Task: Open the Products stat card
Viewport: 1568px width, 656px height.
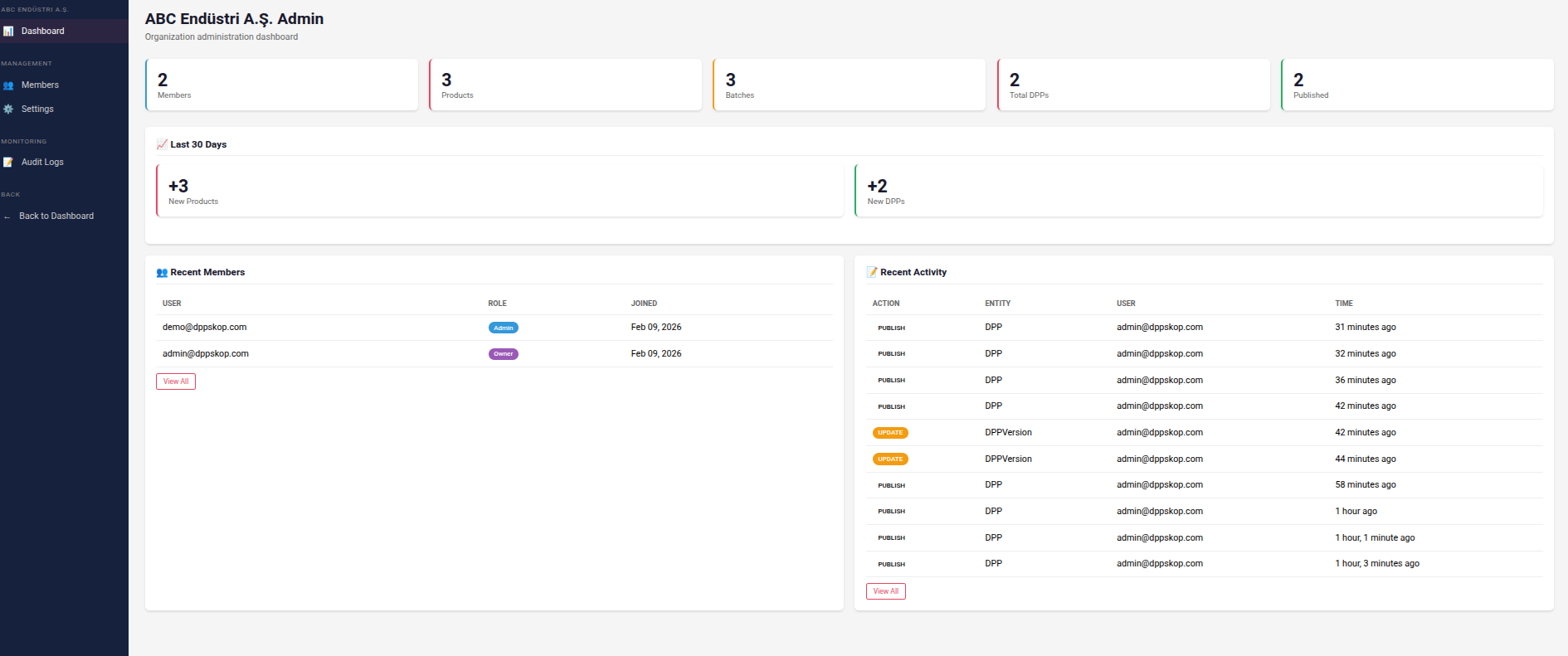Action: click(566, 85)
